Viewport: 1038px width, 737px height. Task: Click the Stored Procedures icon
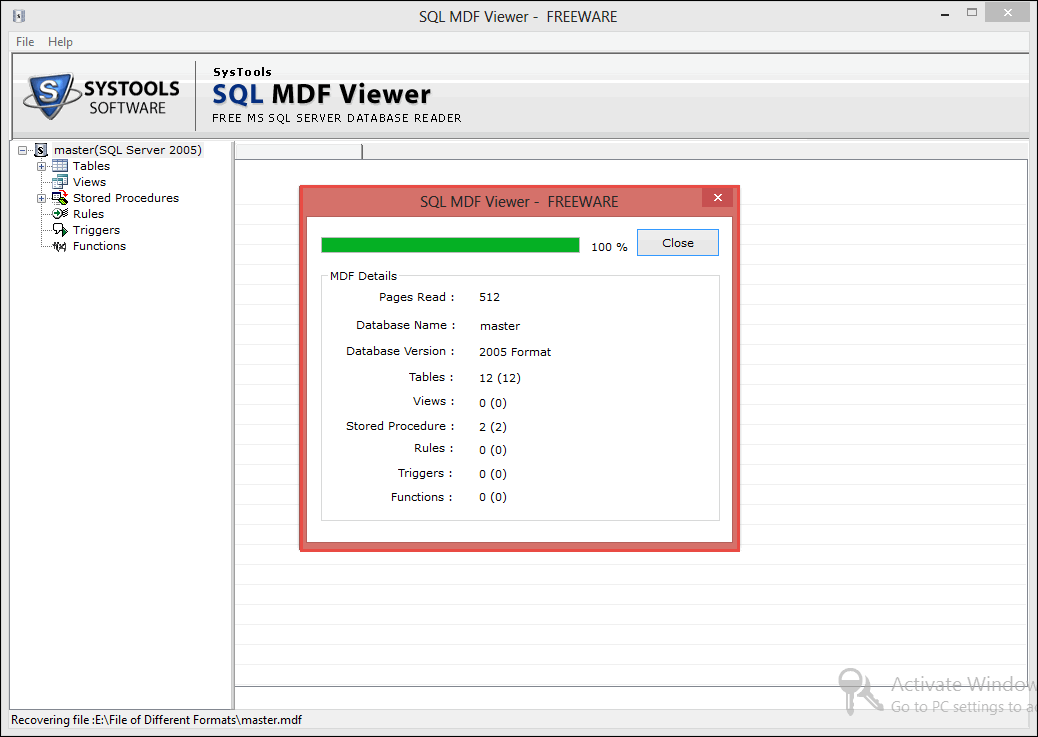(60, 198)
